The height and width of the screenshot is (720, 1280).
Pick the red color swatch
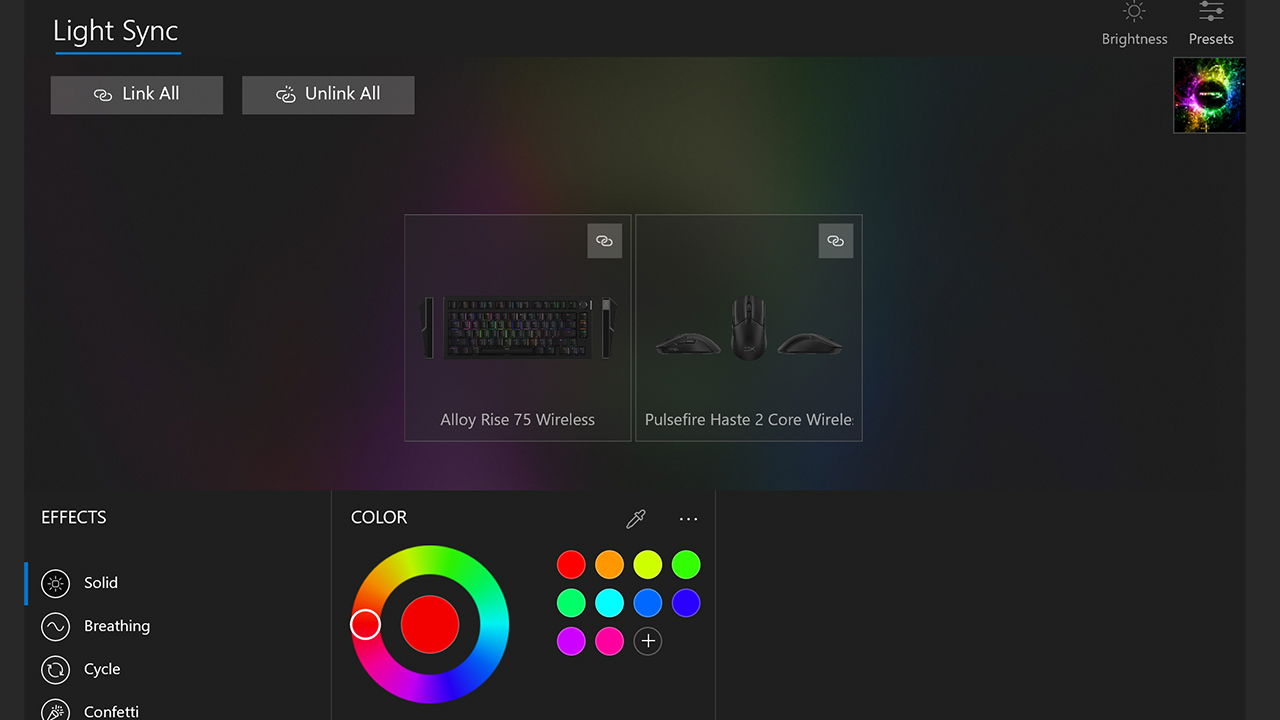click(x=571, y=565)
